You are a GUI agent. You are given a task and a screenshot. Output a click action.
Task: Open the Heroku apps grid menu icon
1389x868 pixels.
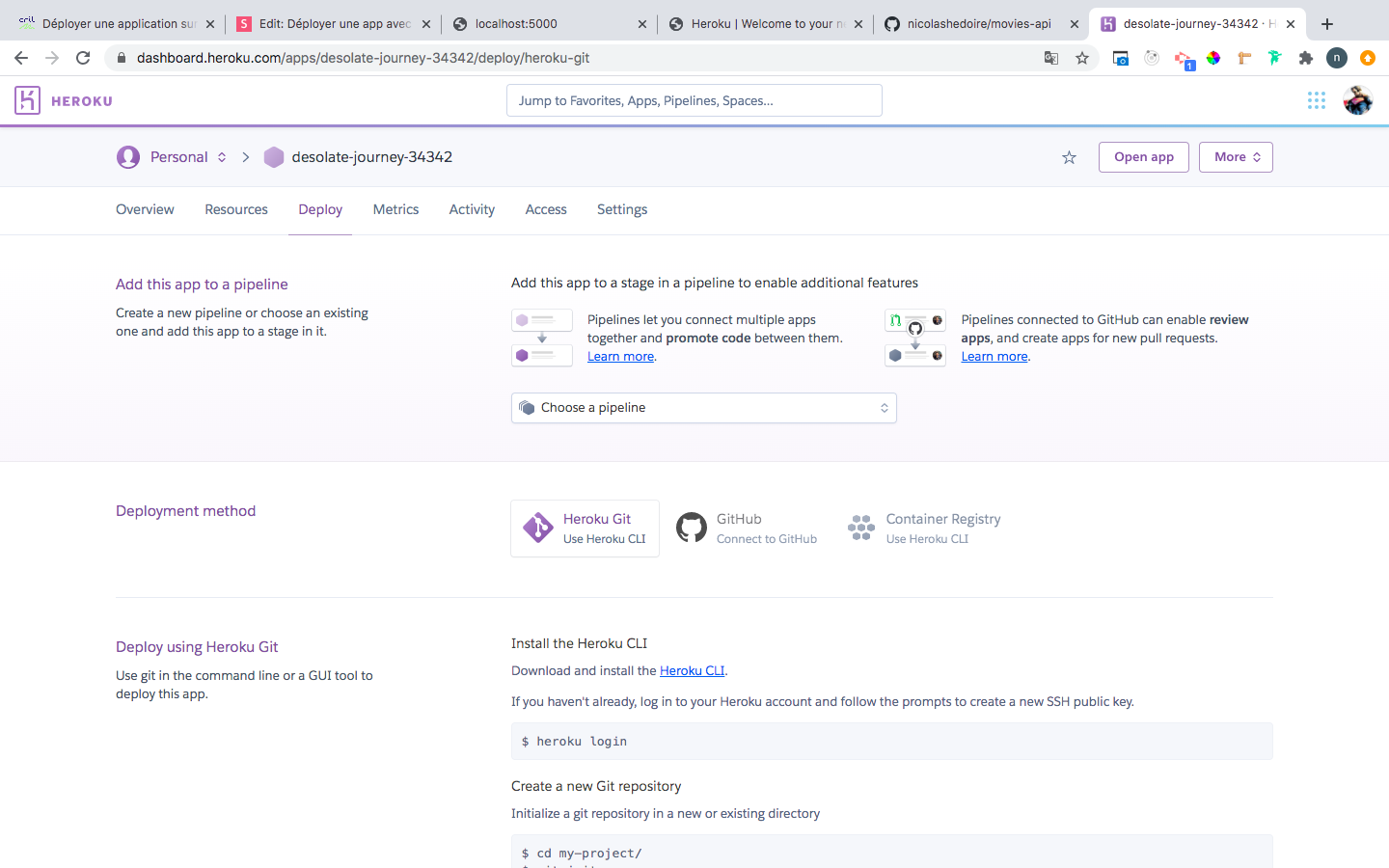tap(1316, 100)
